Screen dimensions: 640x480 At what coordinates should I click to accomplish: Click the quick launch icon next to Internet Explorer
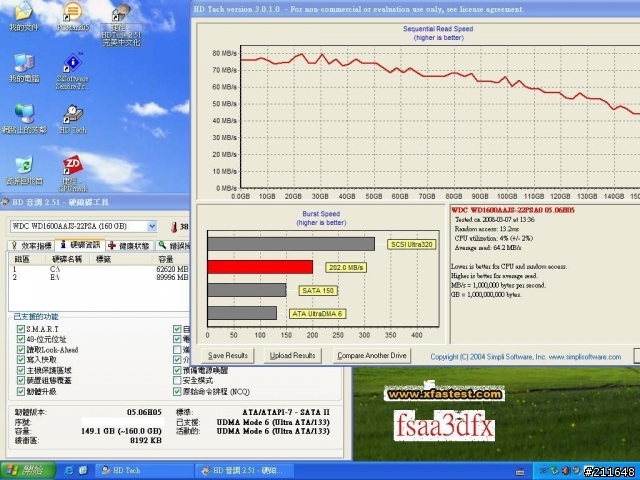tap(83, 470)
